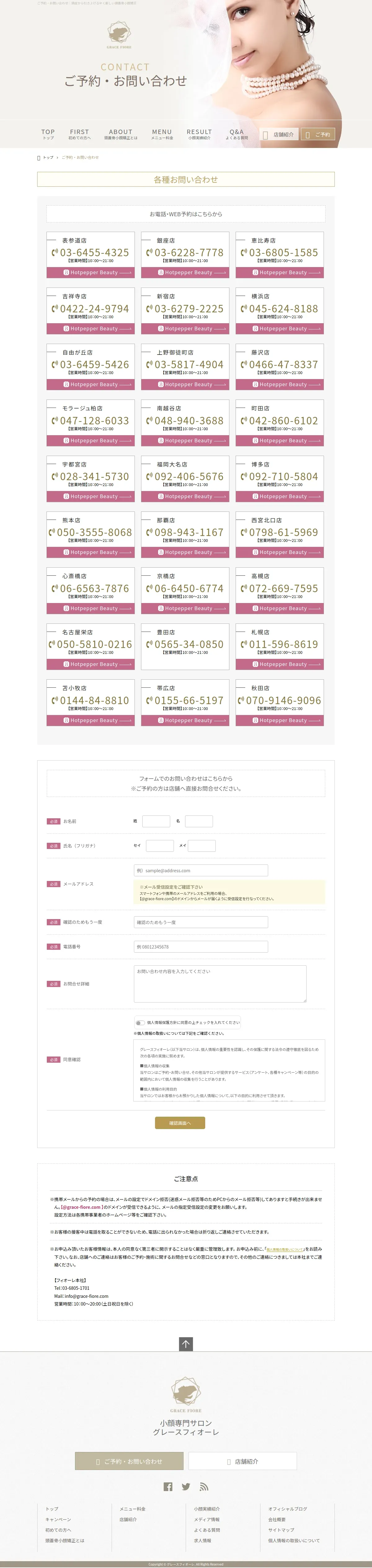Click the home icon in breadcrumb
Image resolution: width=372 pixels, height=1568 pixels.
tap(39, 158)
